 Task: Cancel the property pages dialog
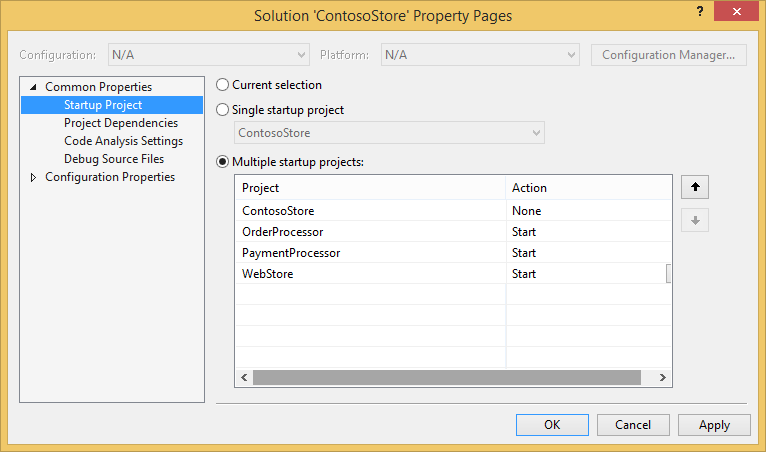633,425
